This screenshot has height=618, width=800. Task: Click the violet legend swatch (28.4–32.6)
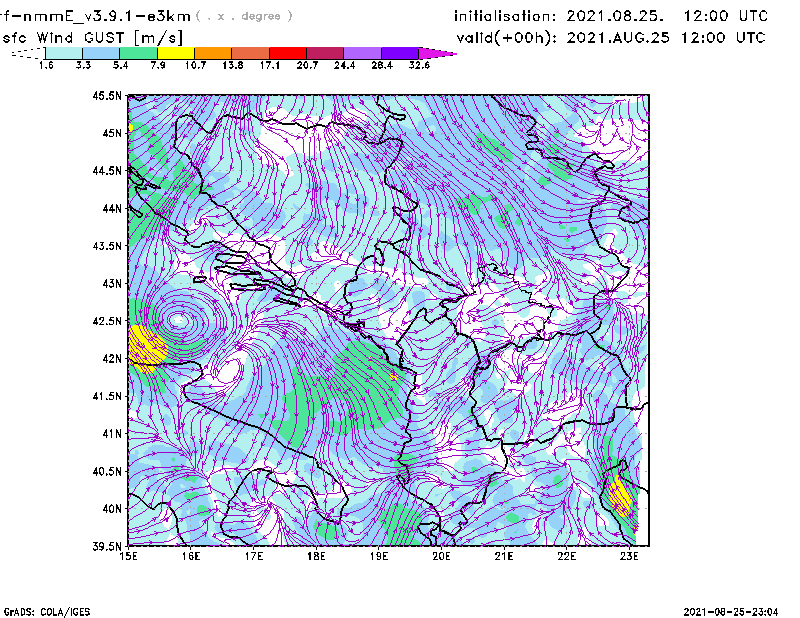[400, 53]
